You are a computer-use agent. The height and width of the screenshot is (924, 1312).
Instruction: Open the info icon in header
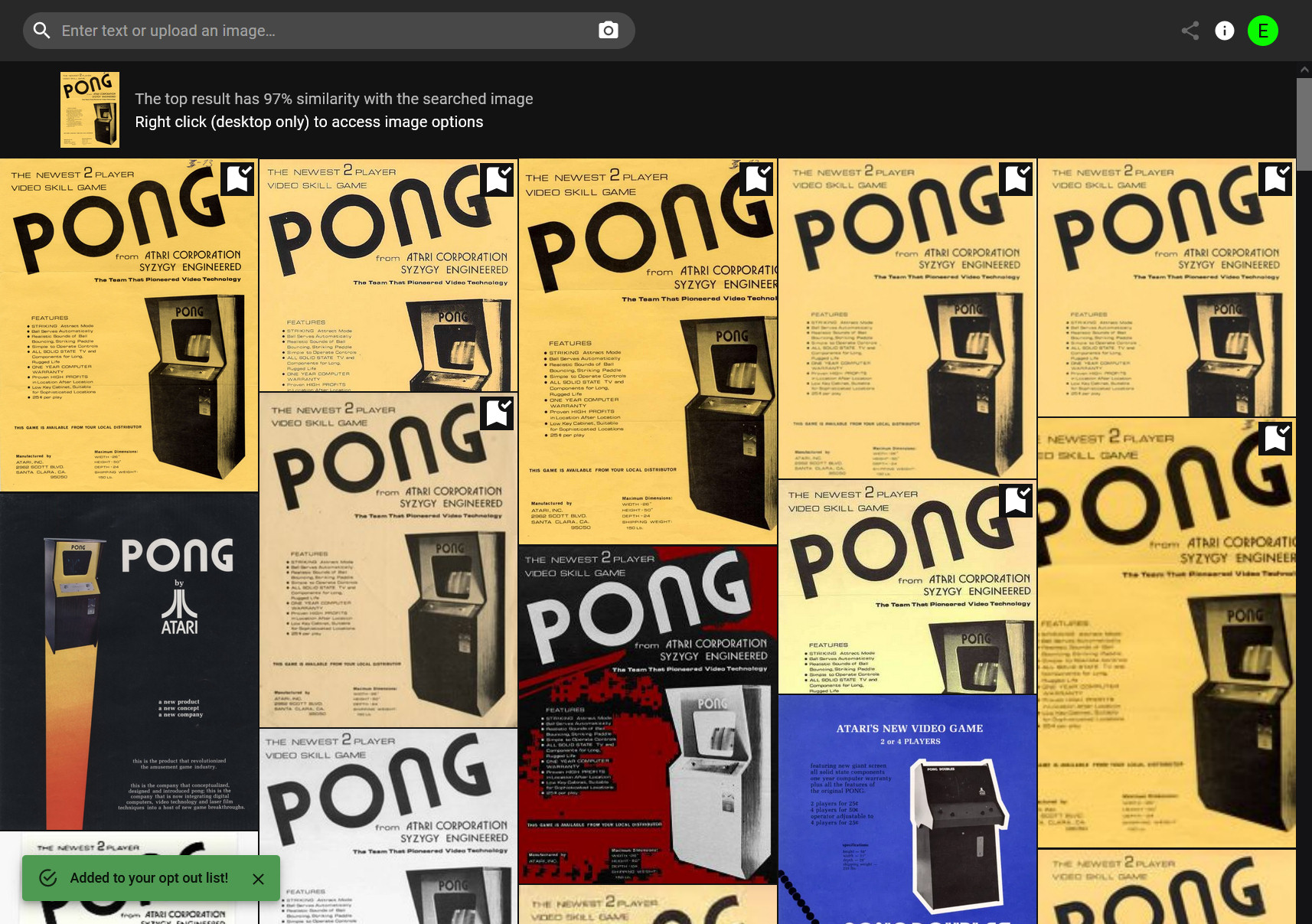(1225, 31)
